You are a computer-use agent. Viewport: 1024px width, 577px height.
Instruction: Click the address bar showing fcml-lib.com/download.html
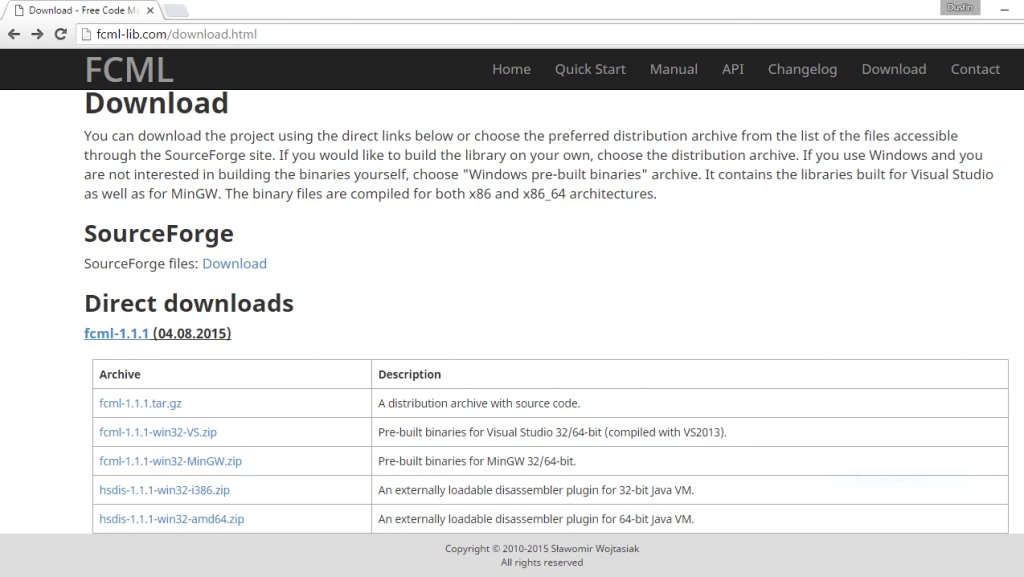[549, 34]
